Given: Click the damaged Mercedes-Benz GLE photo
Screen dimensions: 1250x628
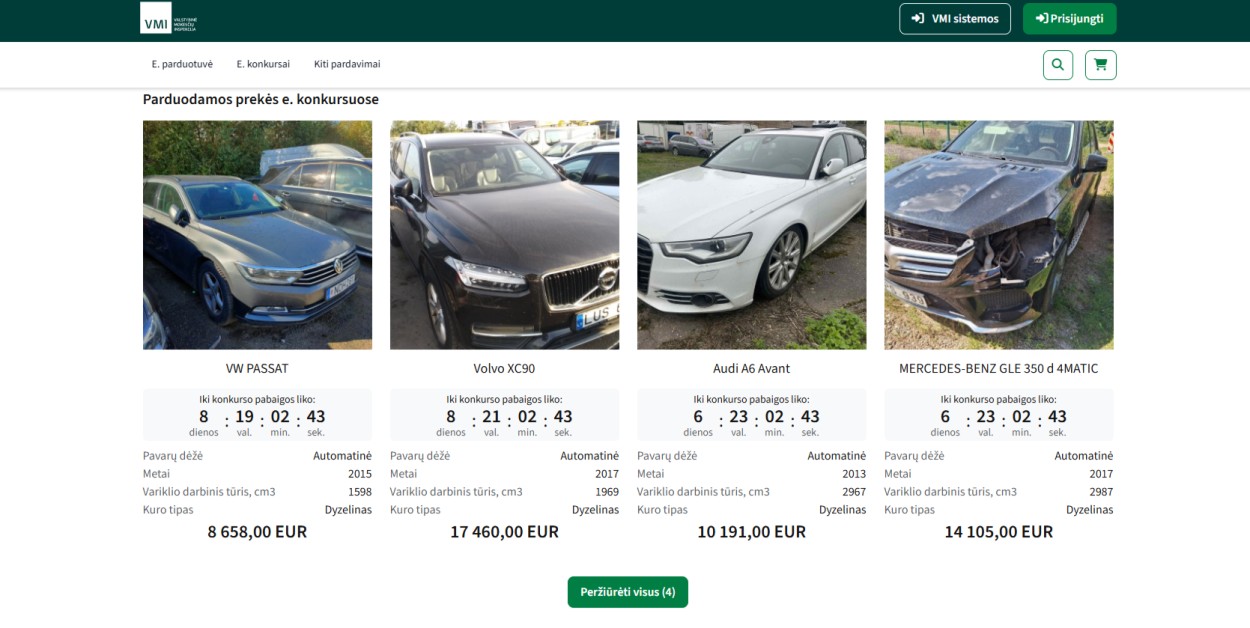Looking at the screenshot, I should click(x=998, y=235).
